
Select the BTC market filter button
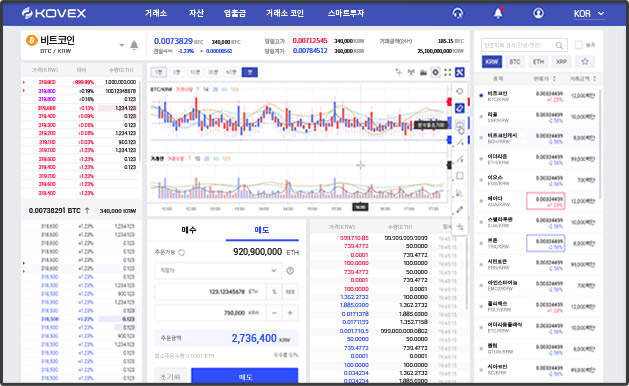515,61
